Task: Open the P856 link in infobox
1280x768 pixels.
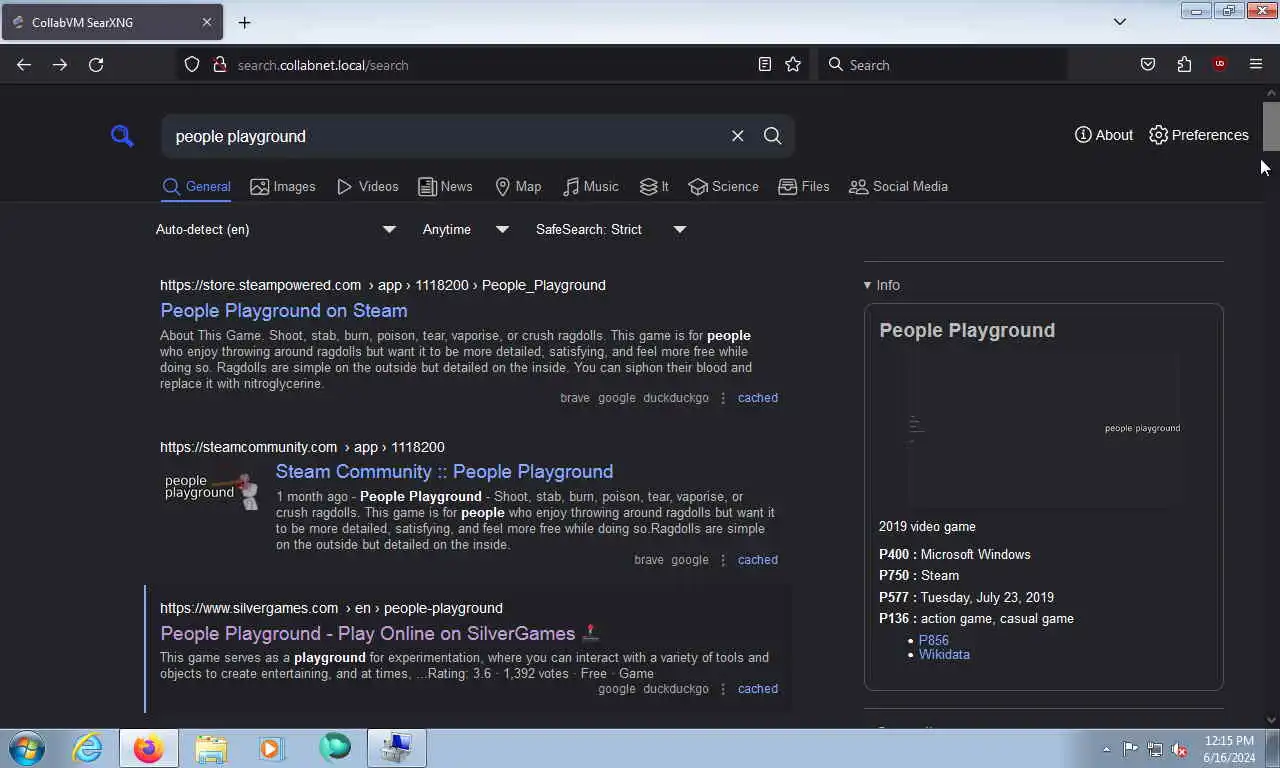Action: [x=934, y=640]
